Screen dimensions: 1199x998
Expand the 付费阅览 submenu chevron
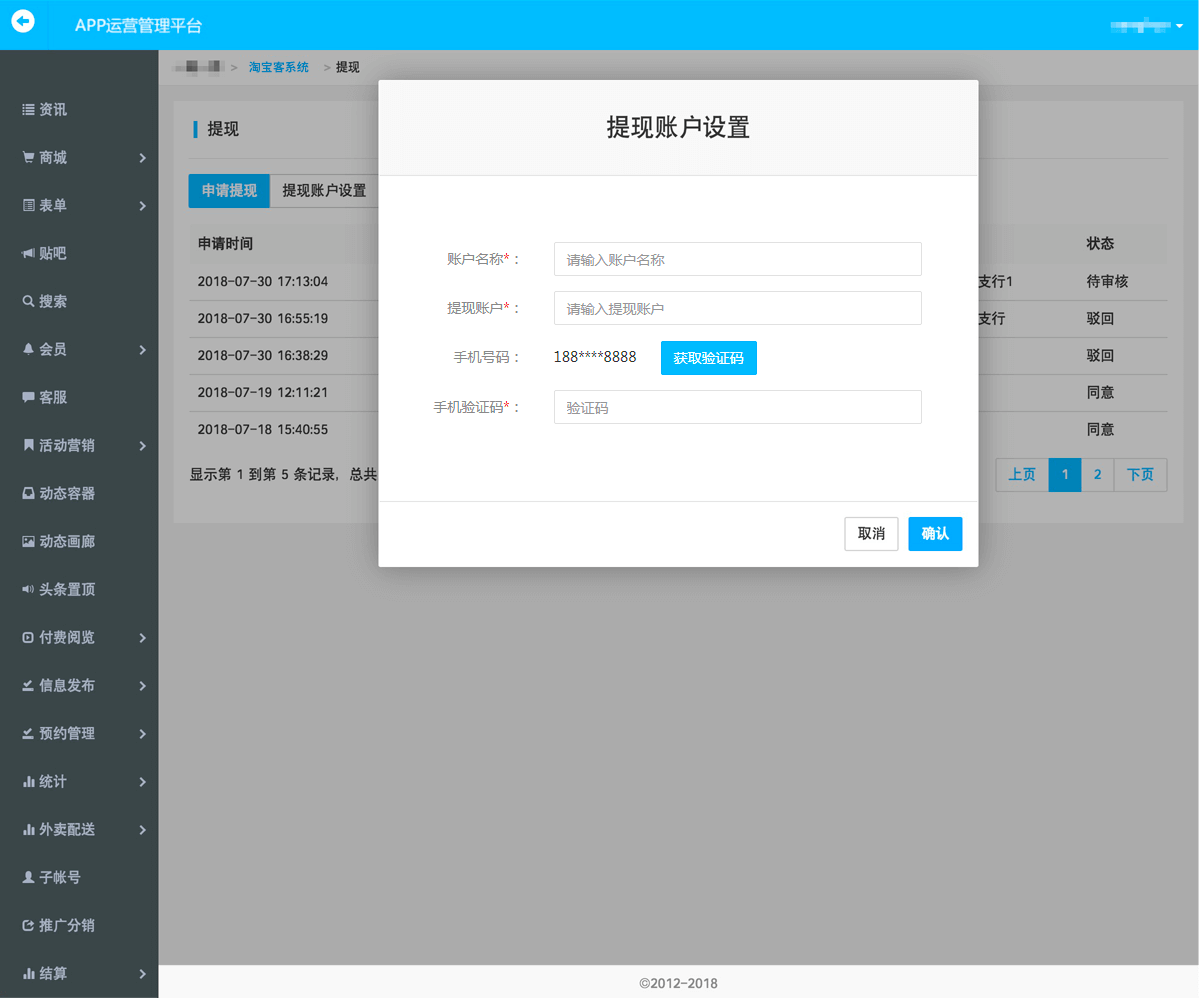[143, 638]
